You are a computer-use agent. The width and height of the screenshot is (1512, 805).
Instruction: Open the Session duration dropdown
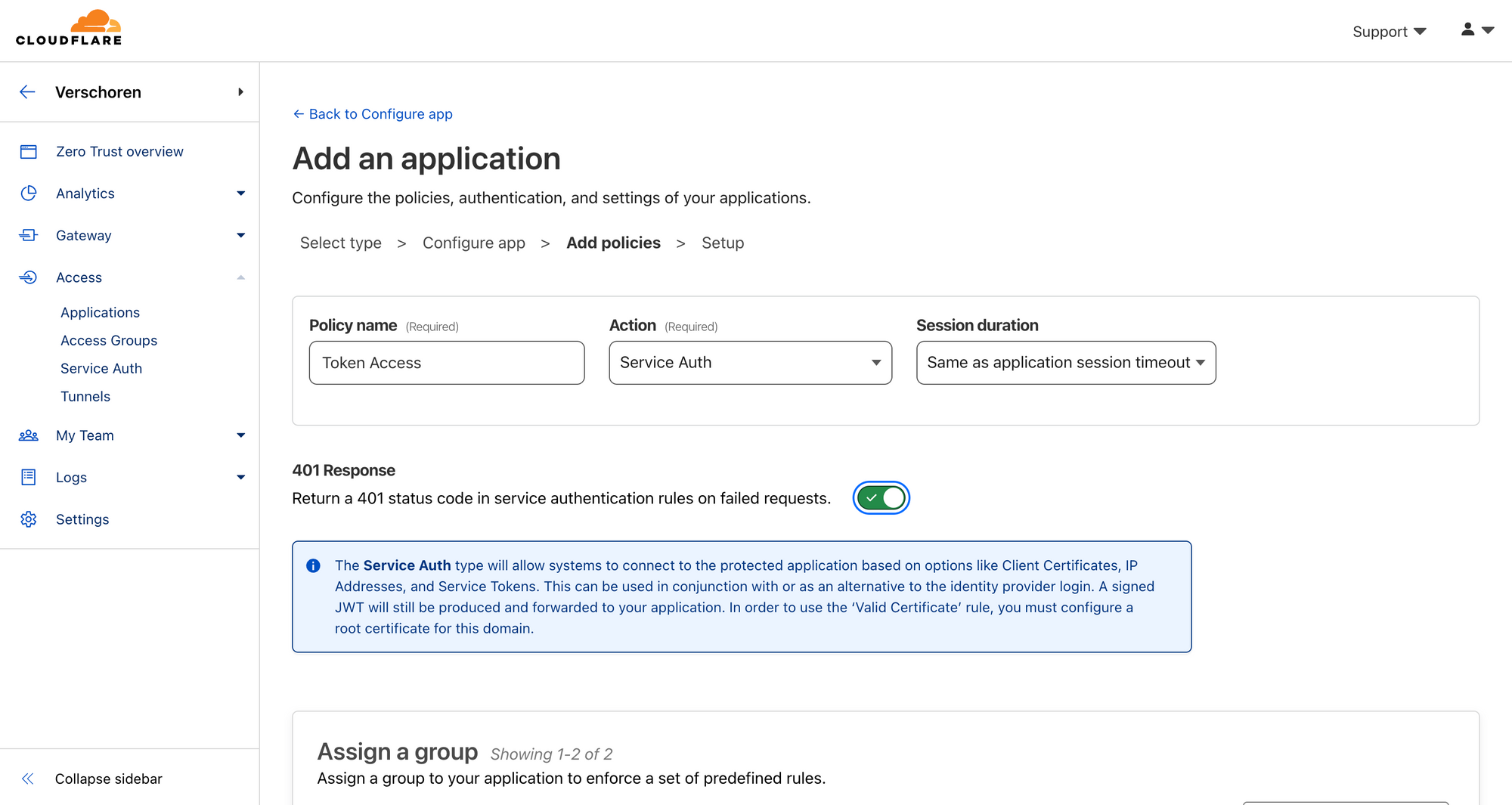[1065, 363]
